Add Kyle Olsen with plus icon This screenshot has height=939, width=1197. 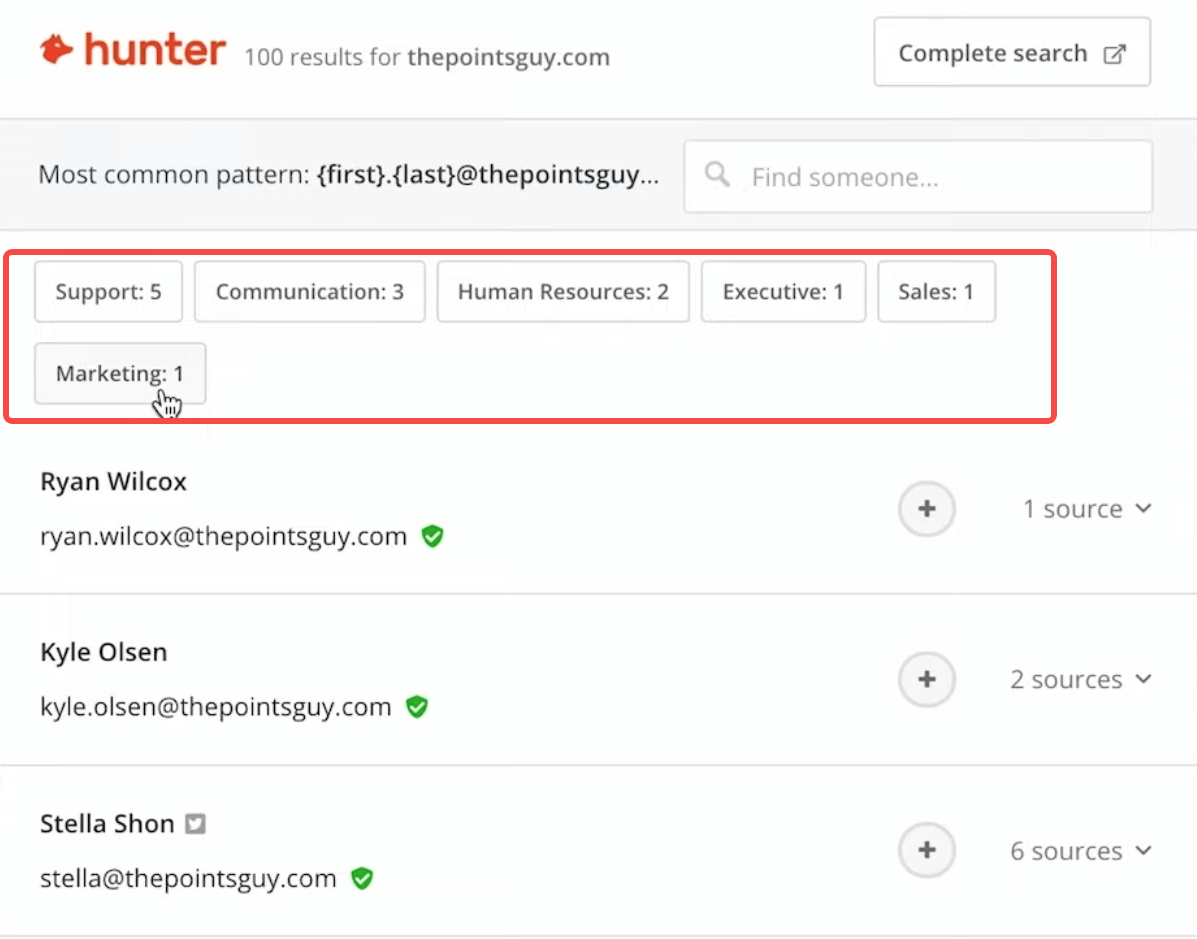click(927, 679)
